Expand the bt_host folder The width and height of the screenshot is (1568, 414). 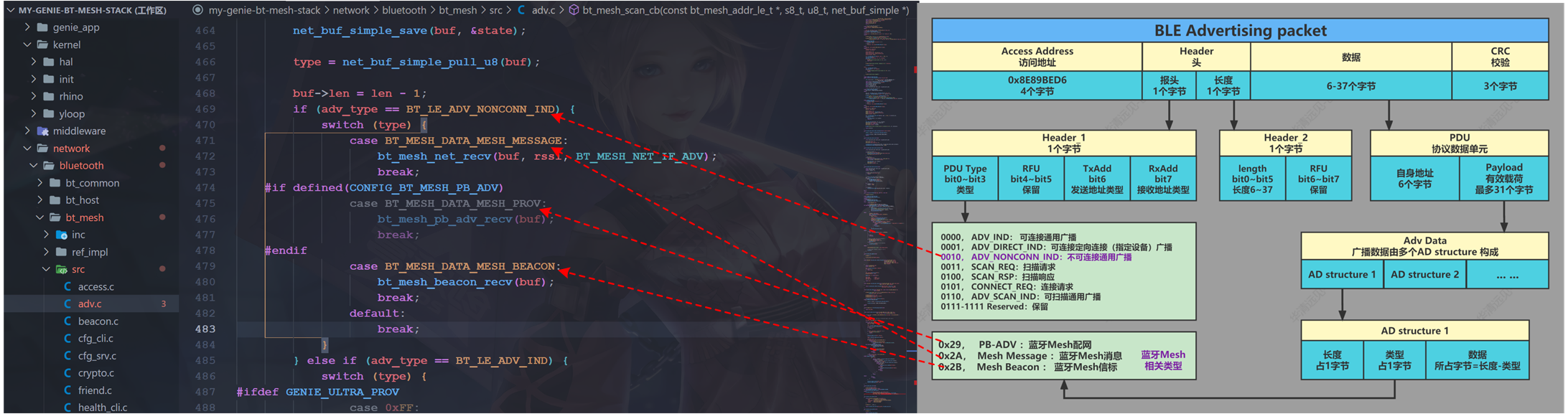pos(40,200)
